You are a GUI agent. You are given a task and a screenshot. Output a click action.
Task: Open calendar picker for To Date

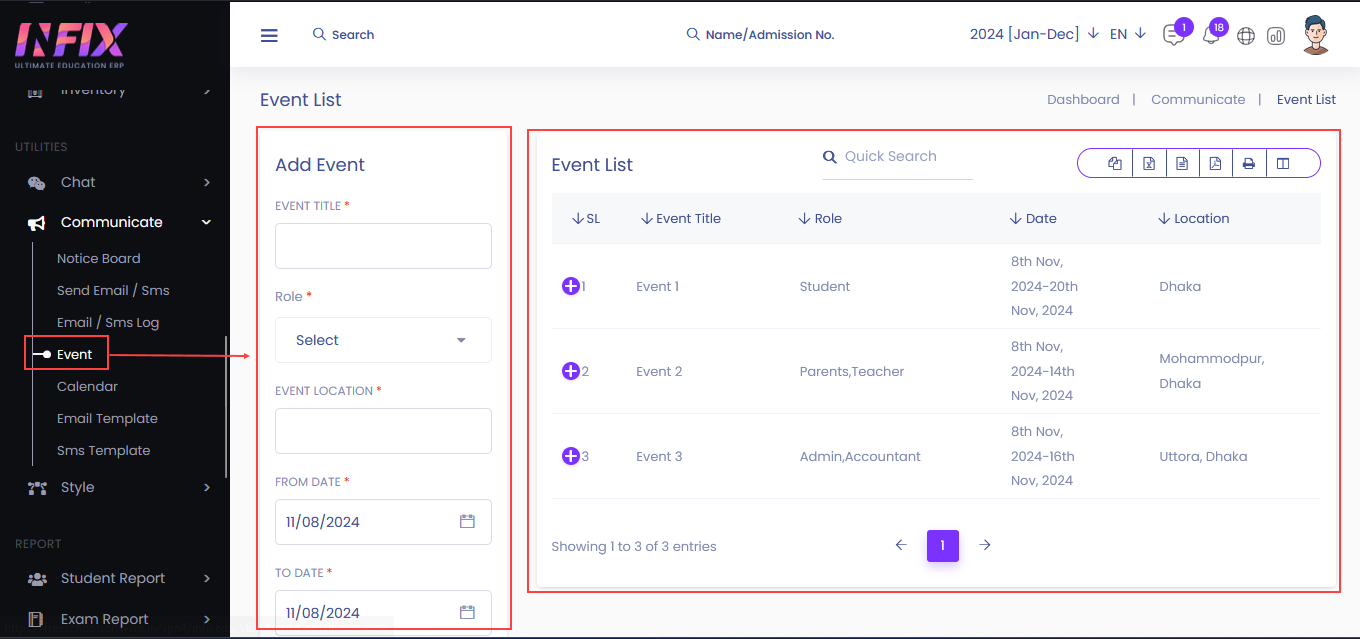467,612
